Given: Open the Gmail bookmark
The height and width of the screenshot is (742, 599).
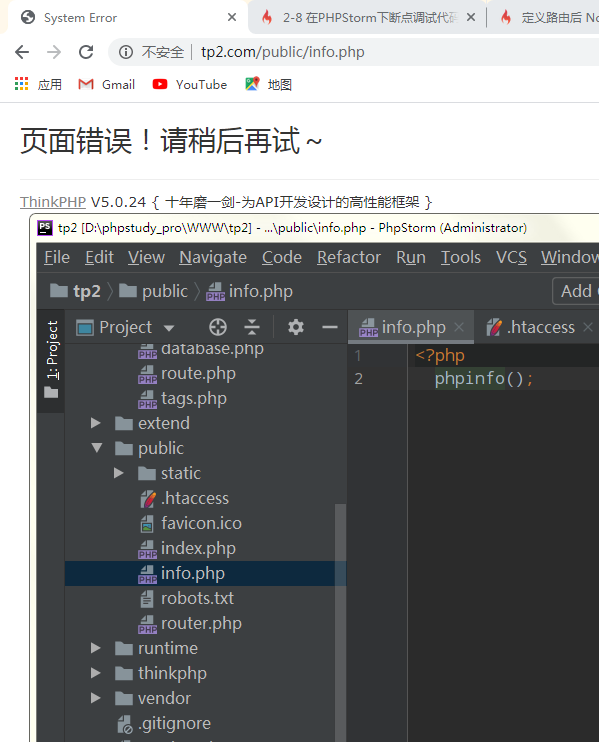Looking at the screenshot, I should [106, 84].
